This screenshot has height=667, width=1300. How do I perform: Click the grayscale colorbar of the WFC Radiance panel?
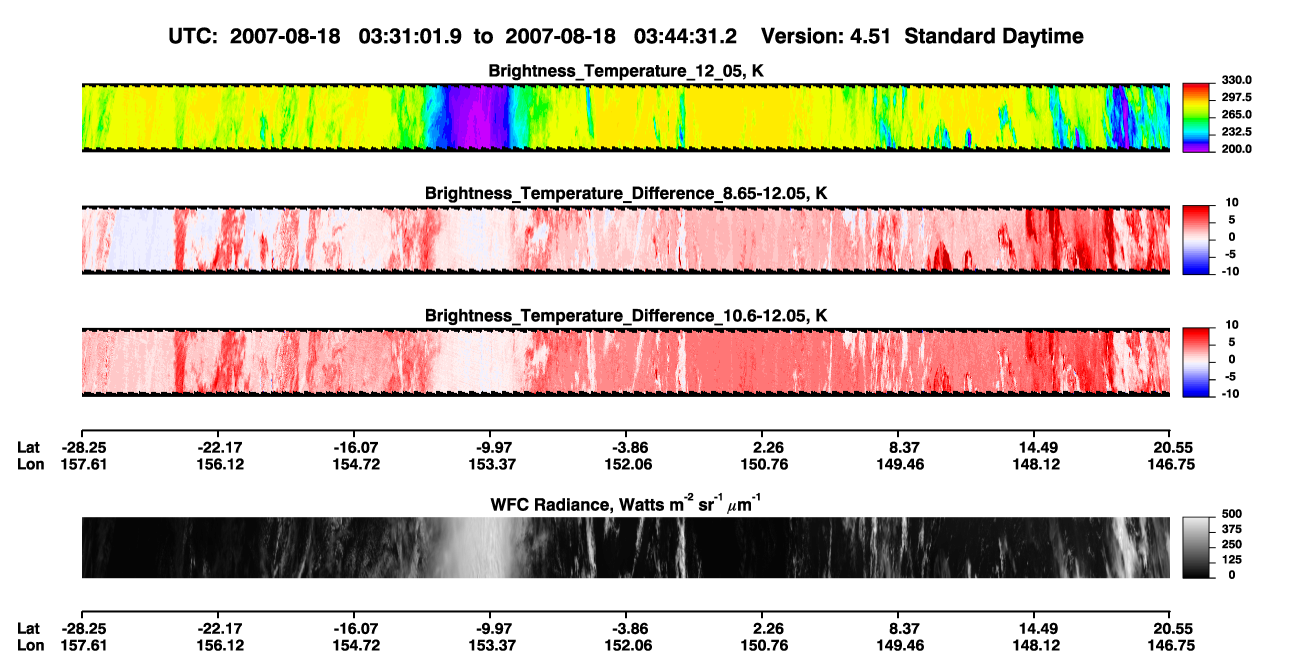point(1197,547)
